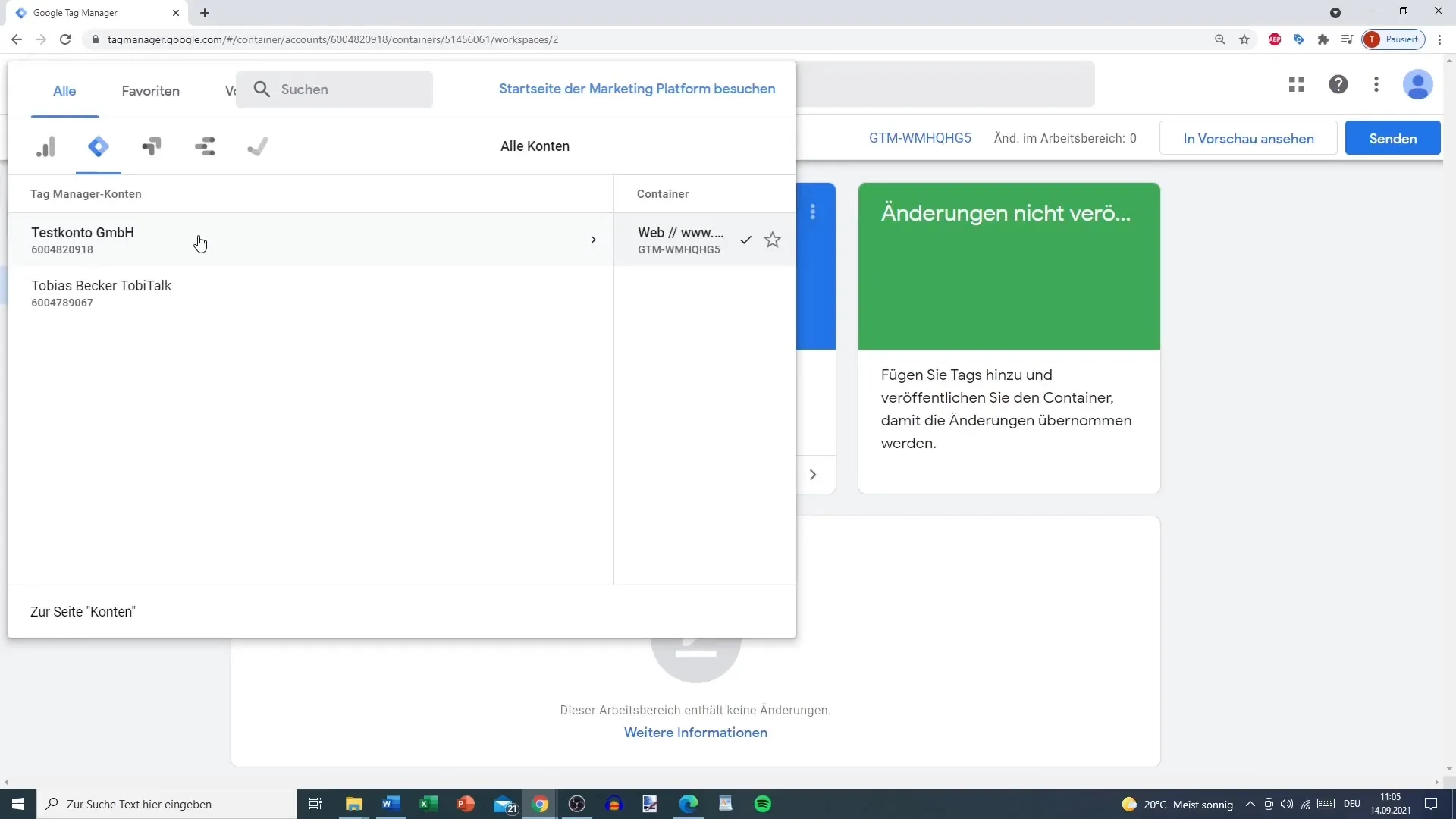Screen dimensions: 1456x819
Task: Open a new browser tab
Action: [205, 13]
